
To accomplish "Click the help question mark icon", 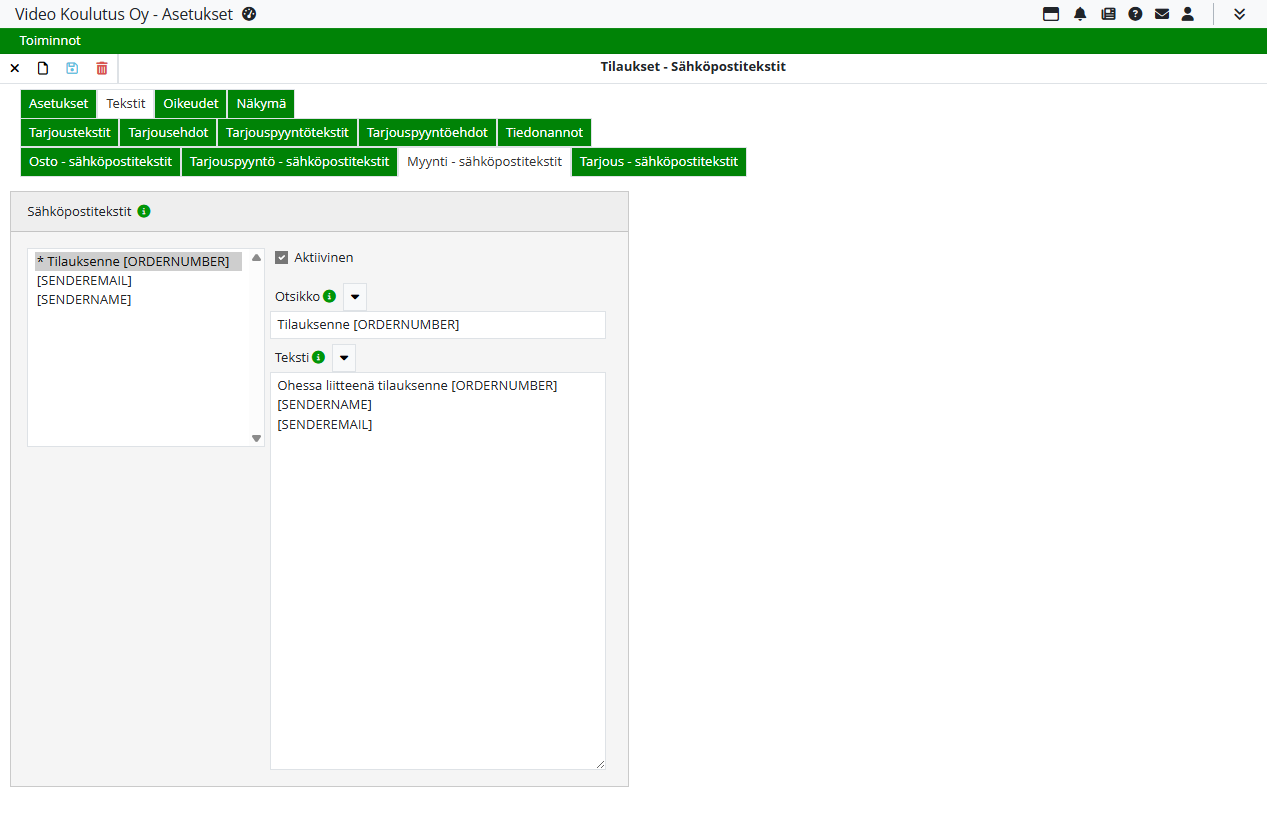I will pos(1135,14).
